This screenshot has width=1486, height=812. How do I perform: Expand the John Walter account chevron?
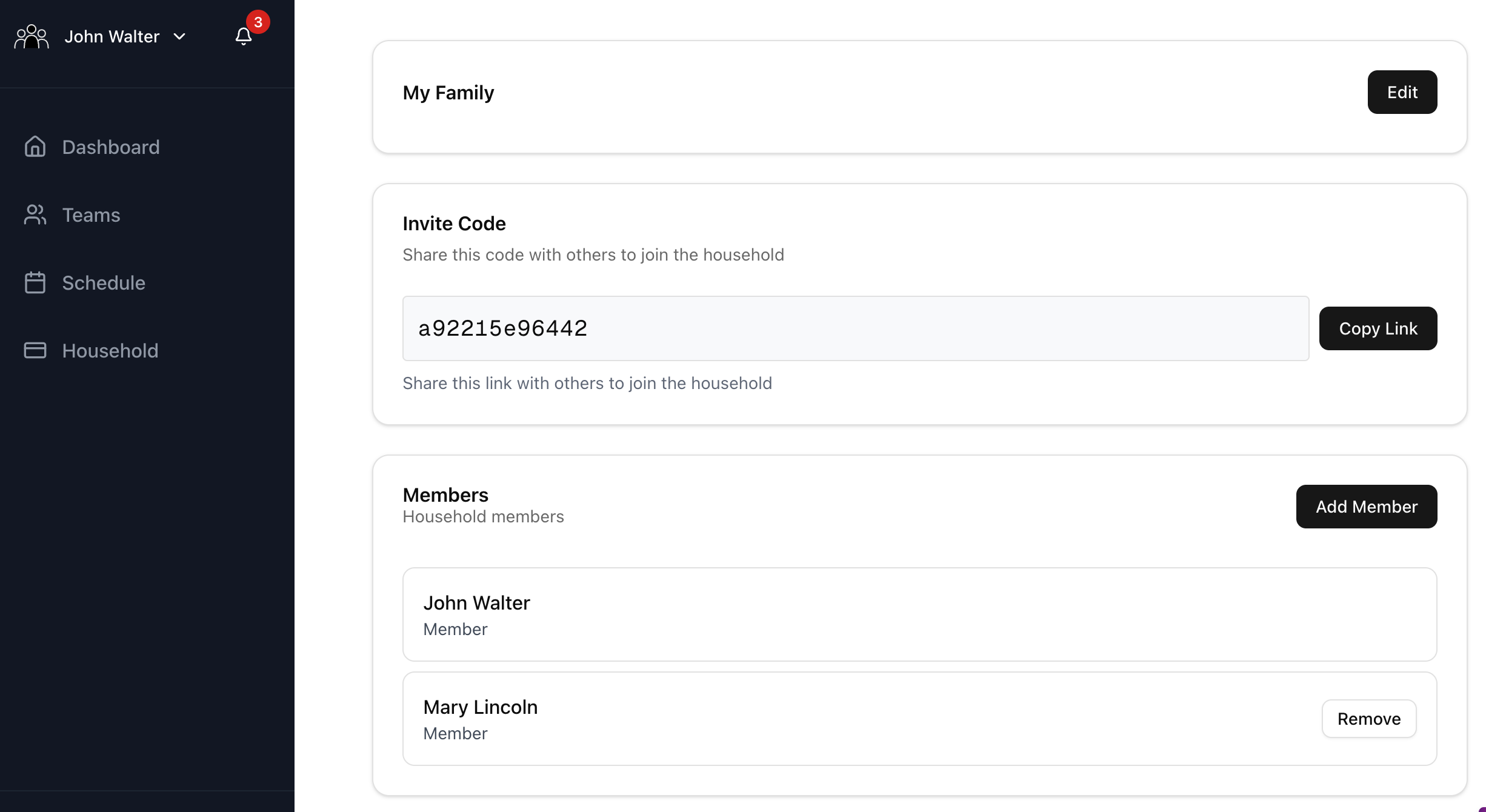click(179, 37)
